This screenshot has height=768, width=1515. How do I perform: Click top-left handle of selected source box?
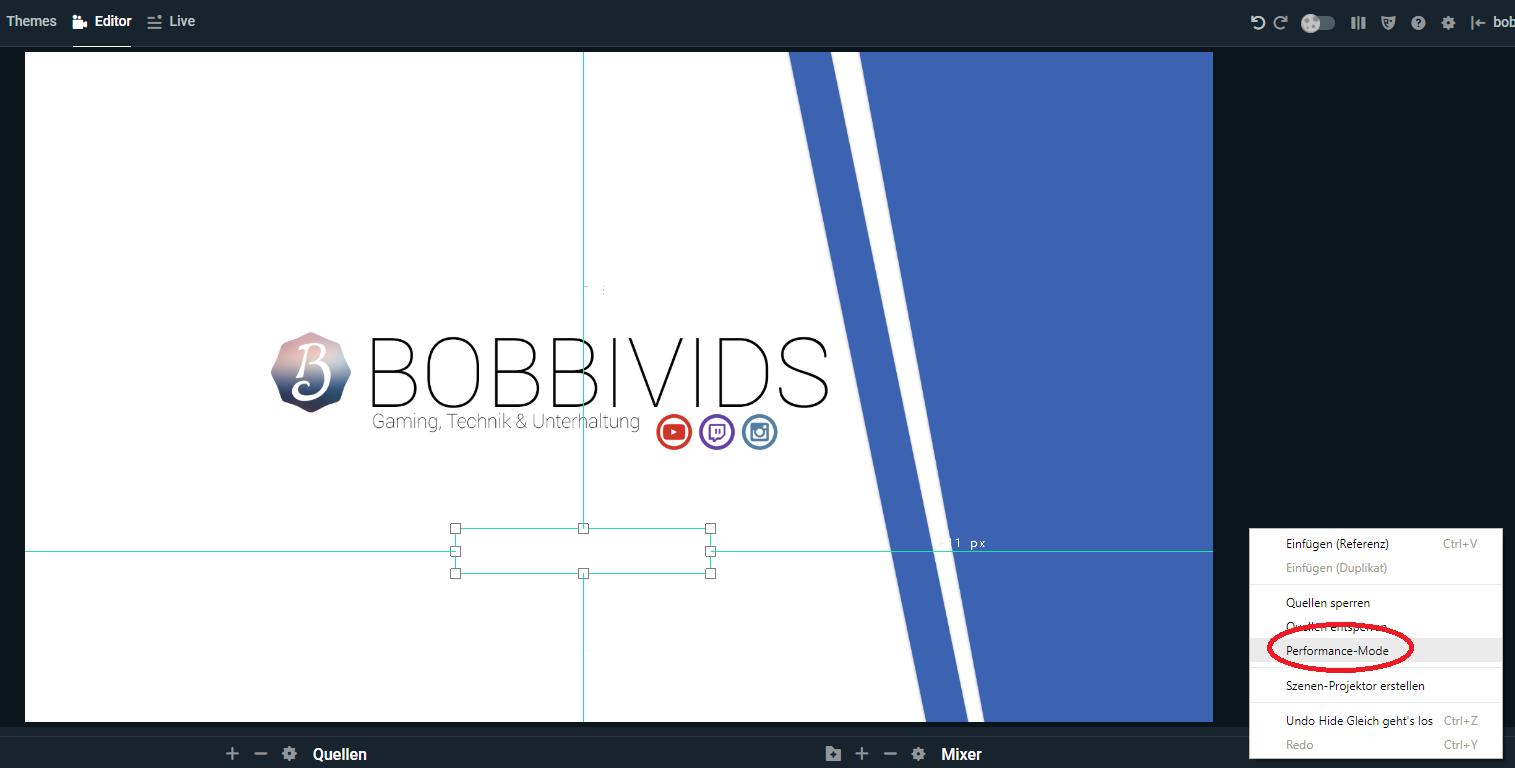pos(455,528)
